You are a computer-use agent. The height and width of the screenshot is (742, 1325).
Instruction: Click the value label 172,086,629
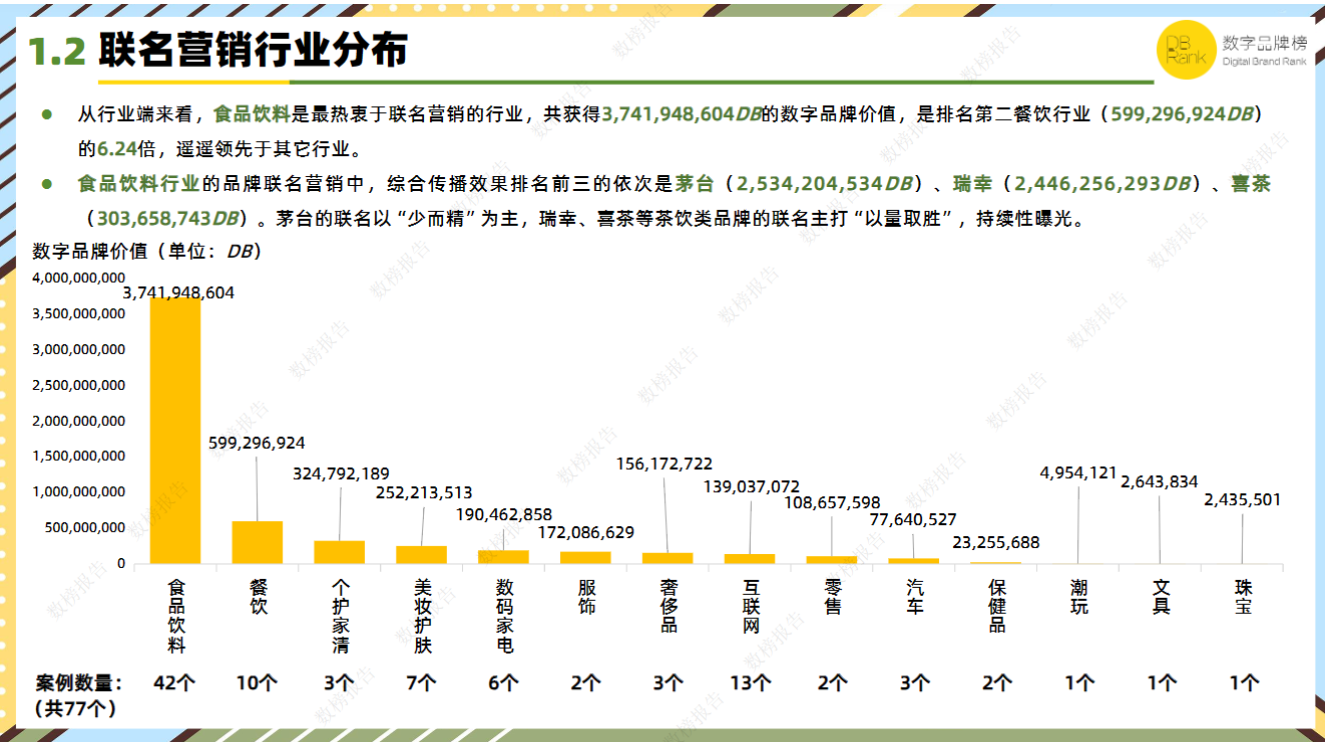point(586,532)
